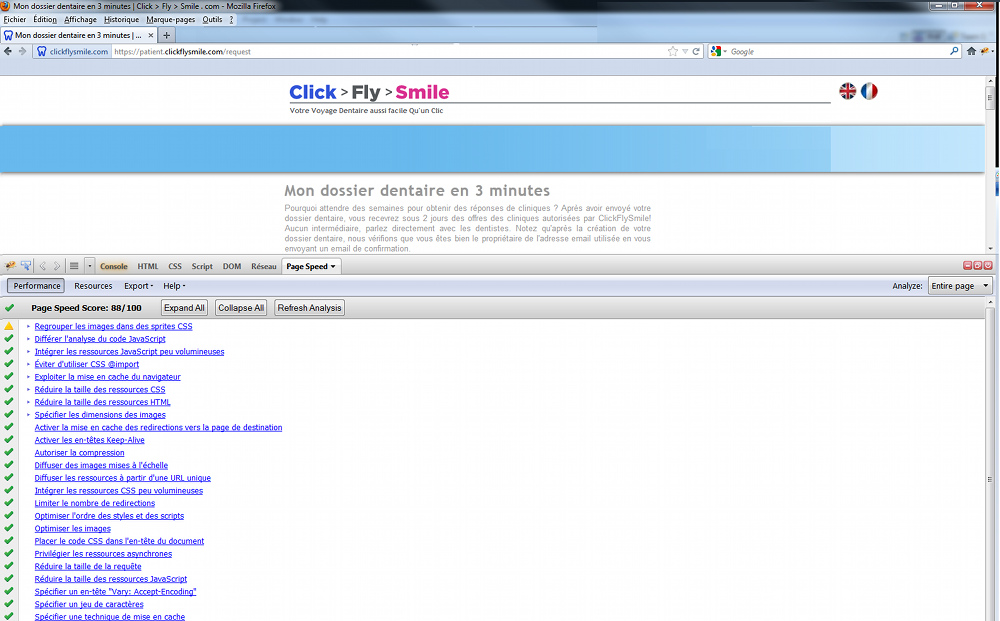Click the Firebug bug icon in the panel toolbar

(10, 266)
